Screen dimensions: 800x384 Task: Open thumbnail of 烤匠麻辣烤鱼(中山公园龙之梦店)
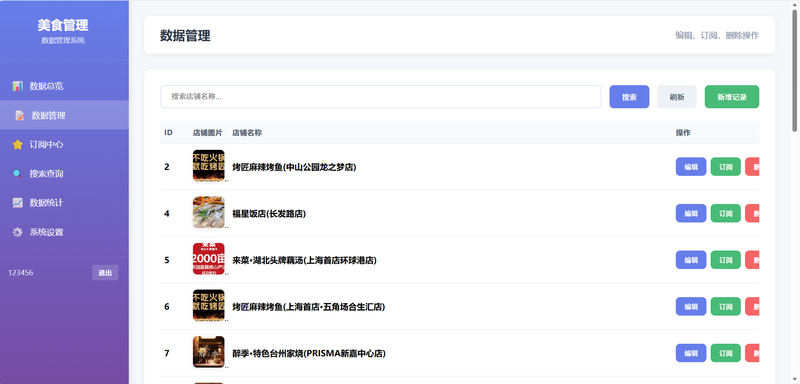click(x=209, y=166)
